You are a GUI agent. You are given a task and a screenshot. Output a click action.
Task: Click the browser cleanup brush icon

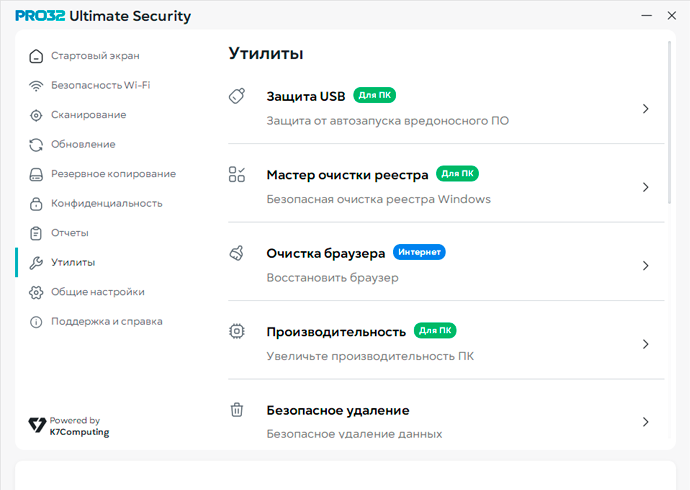point(237,254)
